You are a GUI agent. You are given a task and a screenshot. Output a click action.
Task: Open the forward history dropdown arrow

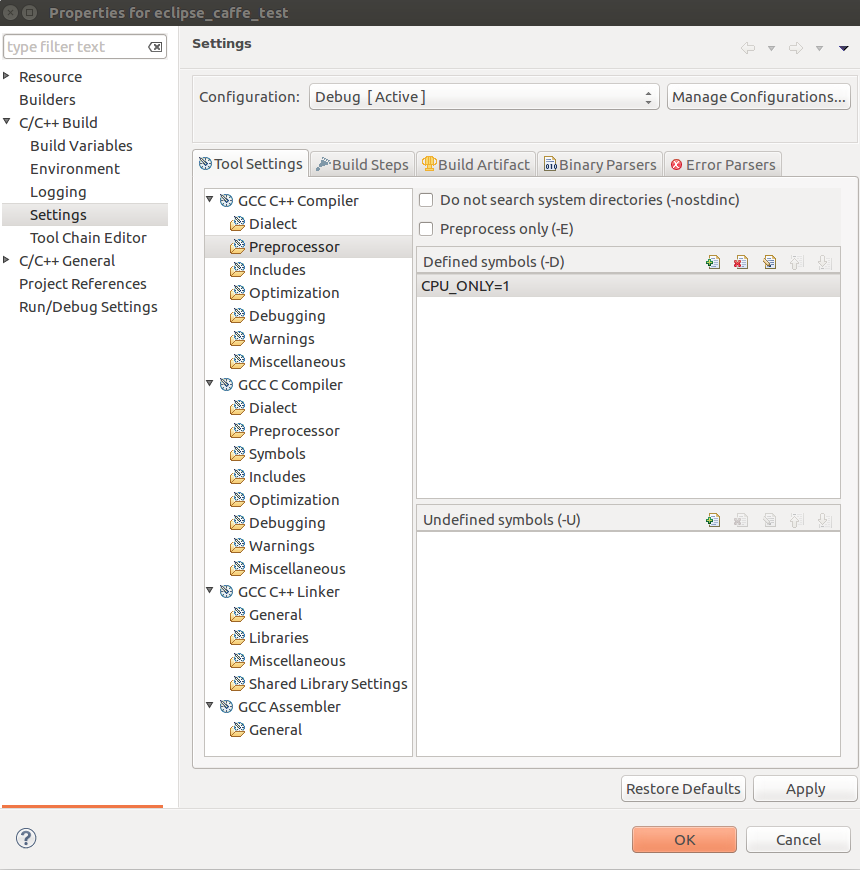(x=819, y=48)
